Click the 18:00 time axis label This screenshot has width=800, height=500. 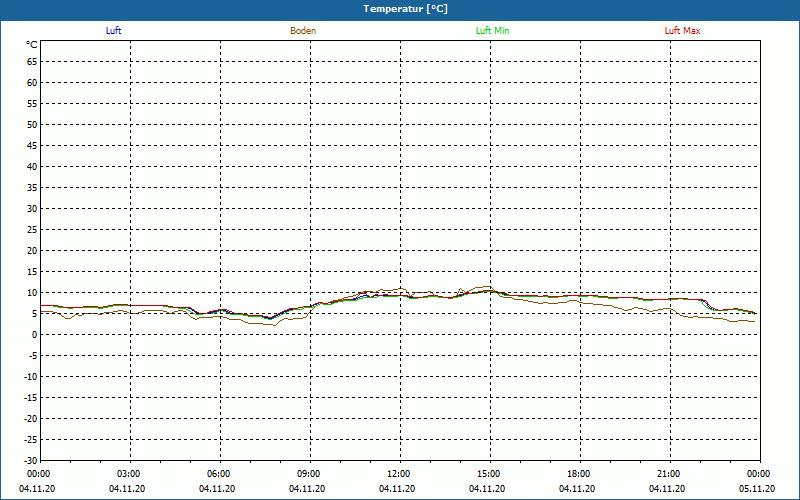[x=579, y=474]
